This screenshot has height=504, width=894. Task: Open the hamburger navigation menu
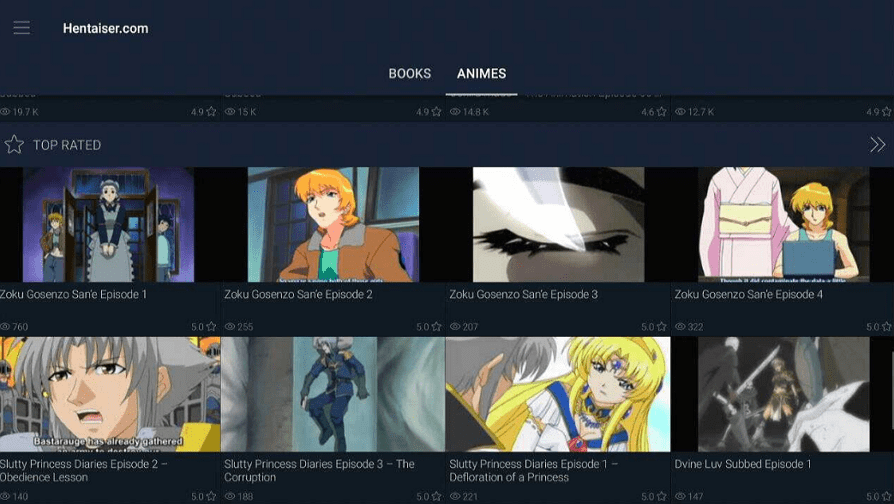(x=22, y=28)
